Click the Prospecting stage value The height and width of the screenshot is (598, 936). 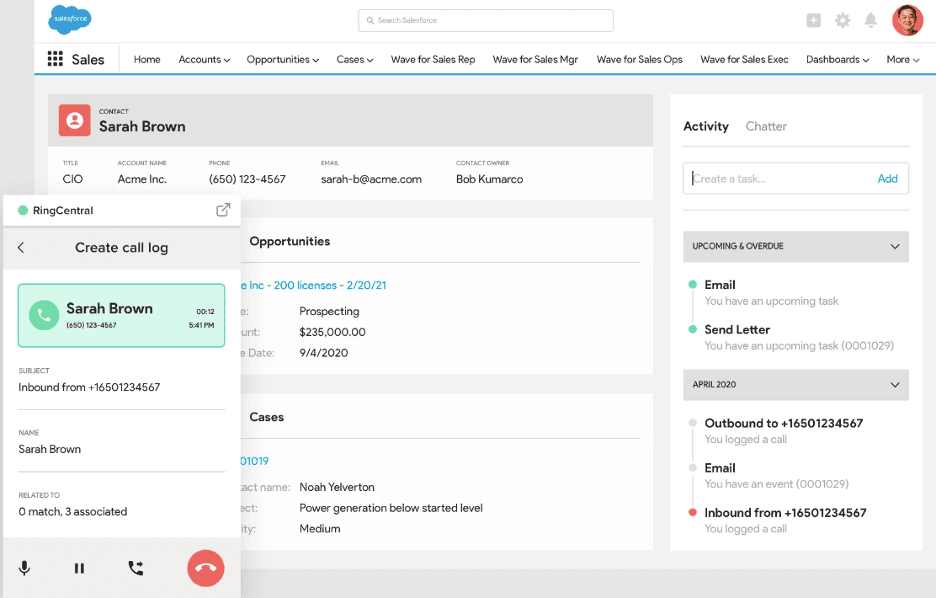click(x=329, y=311)
